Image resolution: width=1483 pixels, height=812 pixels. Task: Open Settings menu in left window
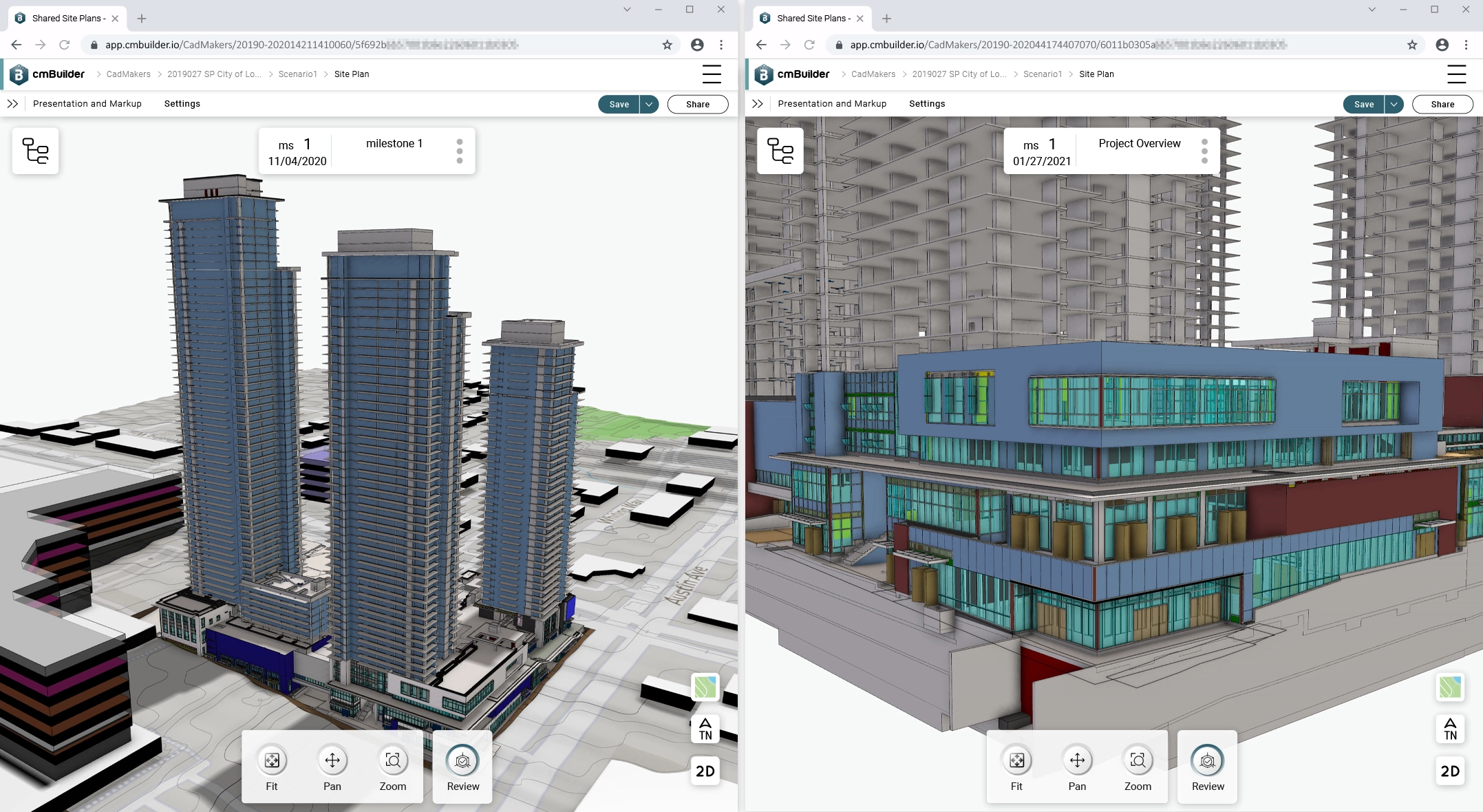coord(182,104)
